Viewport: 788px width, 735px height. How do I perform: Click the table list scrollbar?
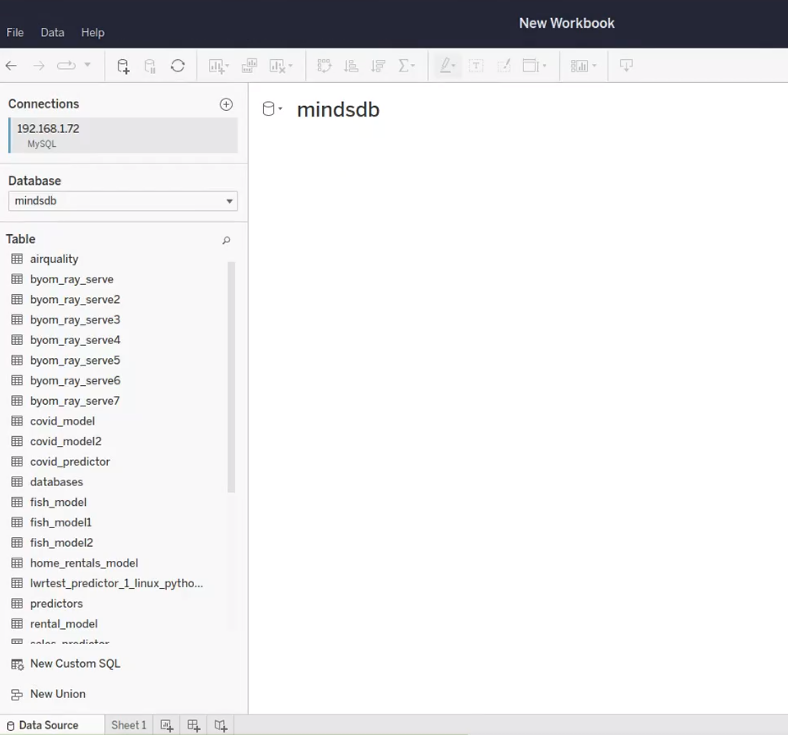pyautogui.click(x=231, y=377)
